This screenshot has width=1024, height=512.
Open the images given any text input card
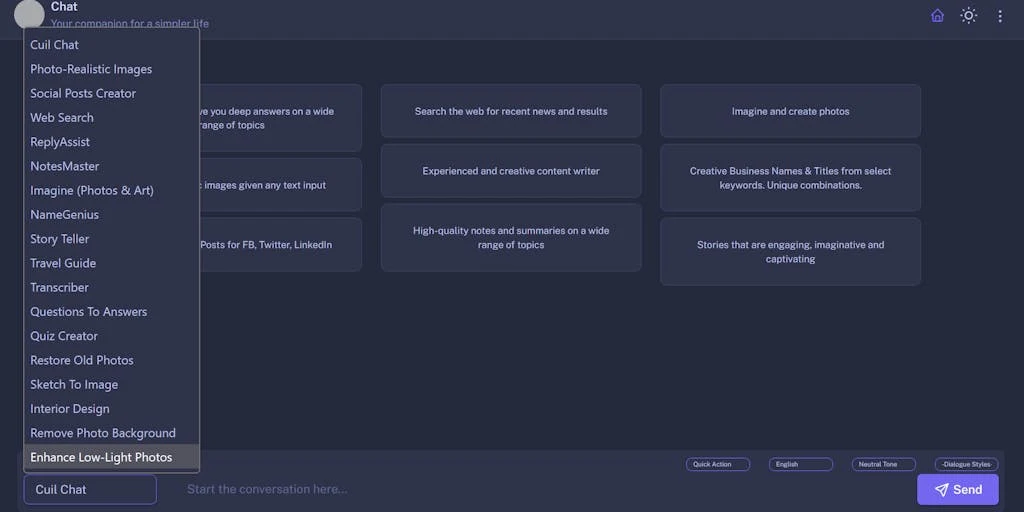coord(281,185)
